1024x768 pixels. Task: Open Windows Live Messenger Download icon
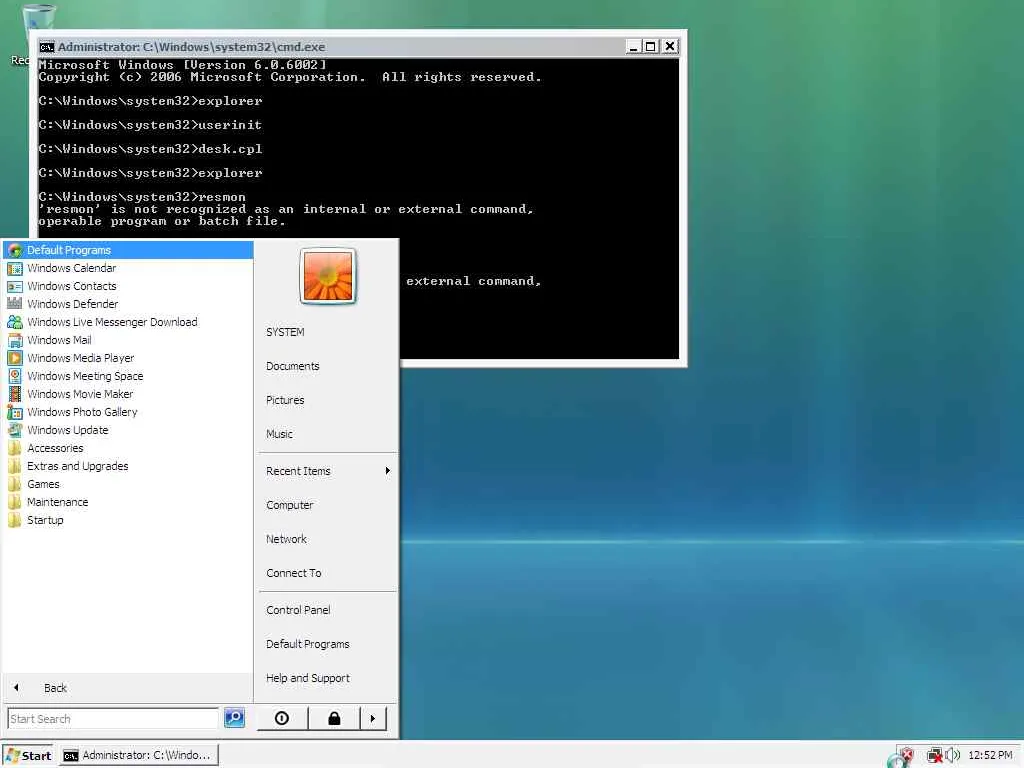pyautogui.click(x=14, y=322)
